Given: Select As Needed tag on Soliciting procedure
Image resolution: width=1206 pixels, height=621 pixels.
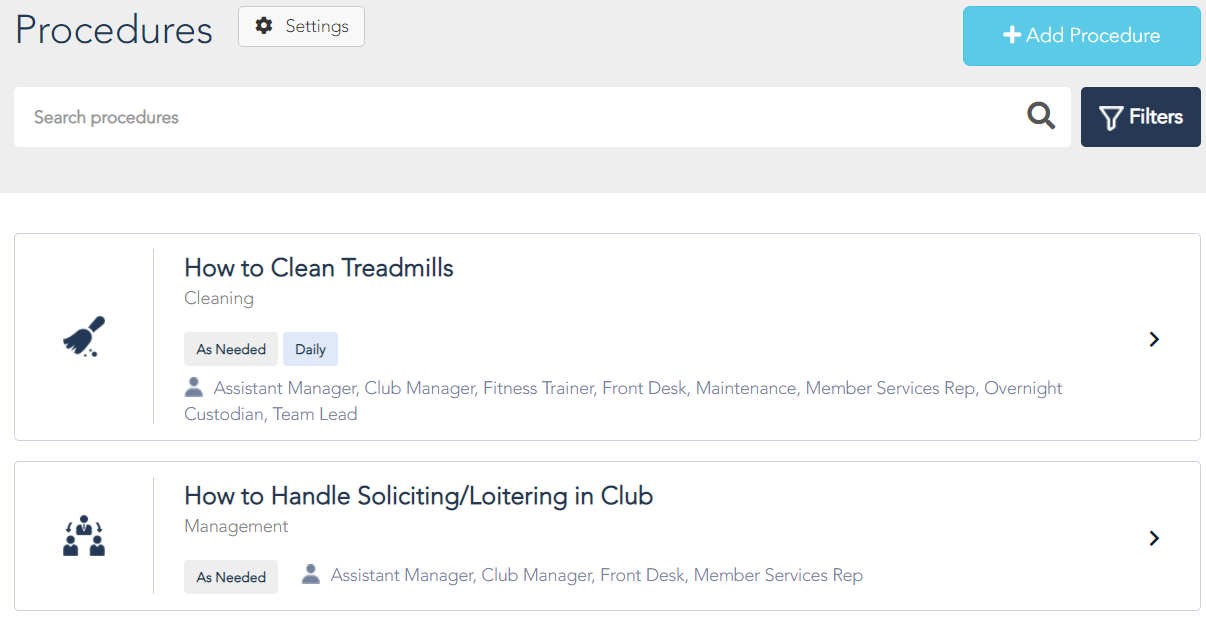Looking at the screenshot, I should (x=231, y=577).
